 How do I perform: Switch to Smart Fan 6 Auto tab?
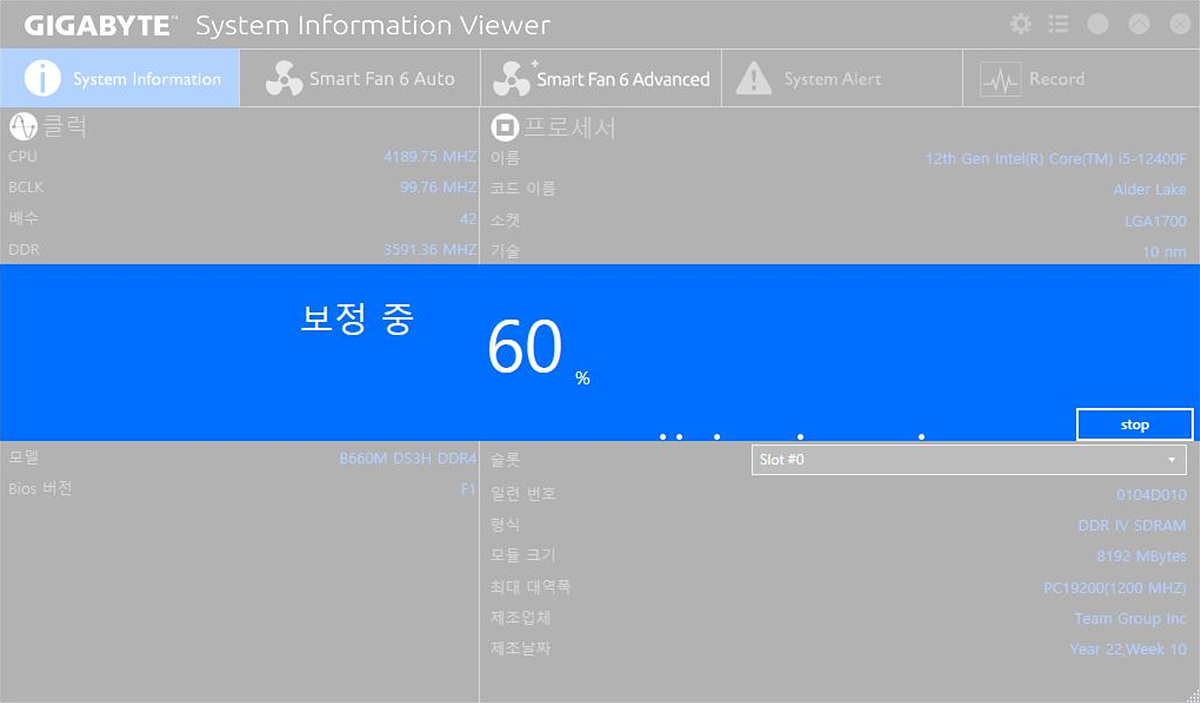[360, 78]
